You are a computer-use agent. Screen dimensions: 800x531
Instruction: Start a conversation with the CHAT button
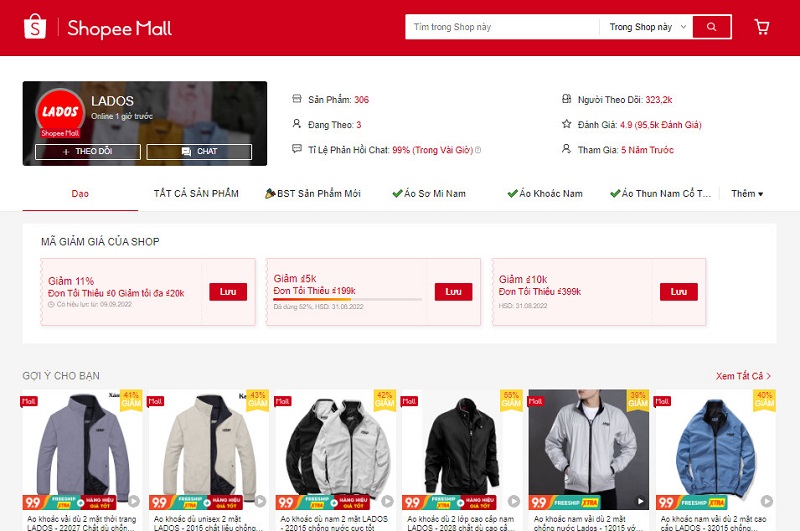[199, 152]
